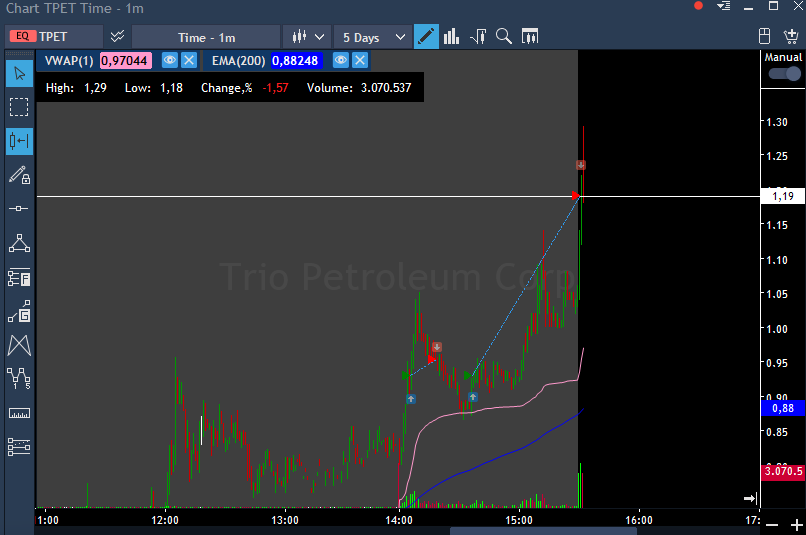Click the 1.00 price axis label
Viewport: 806px width, 535px height.
tap(777, 329)
